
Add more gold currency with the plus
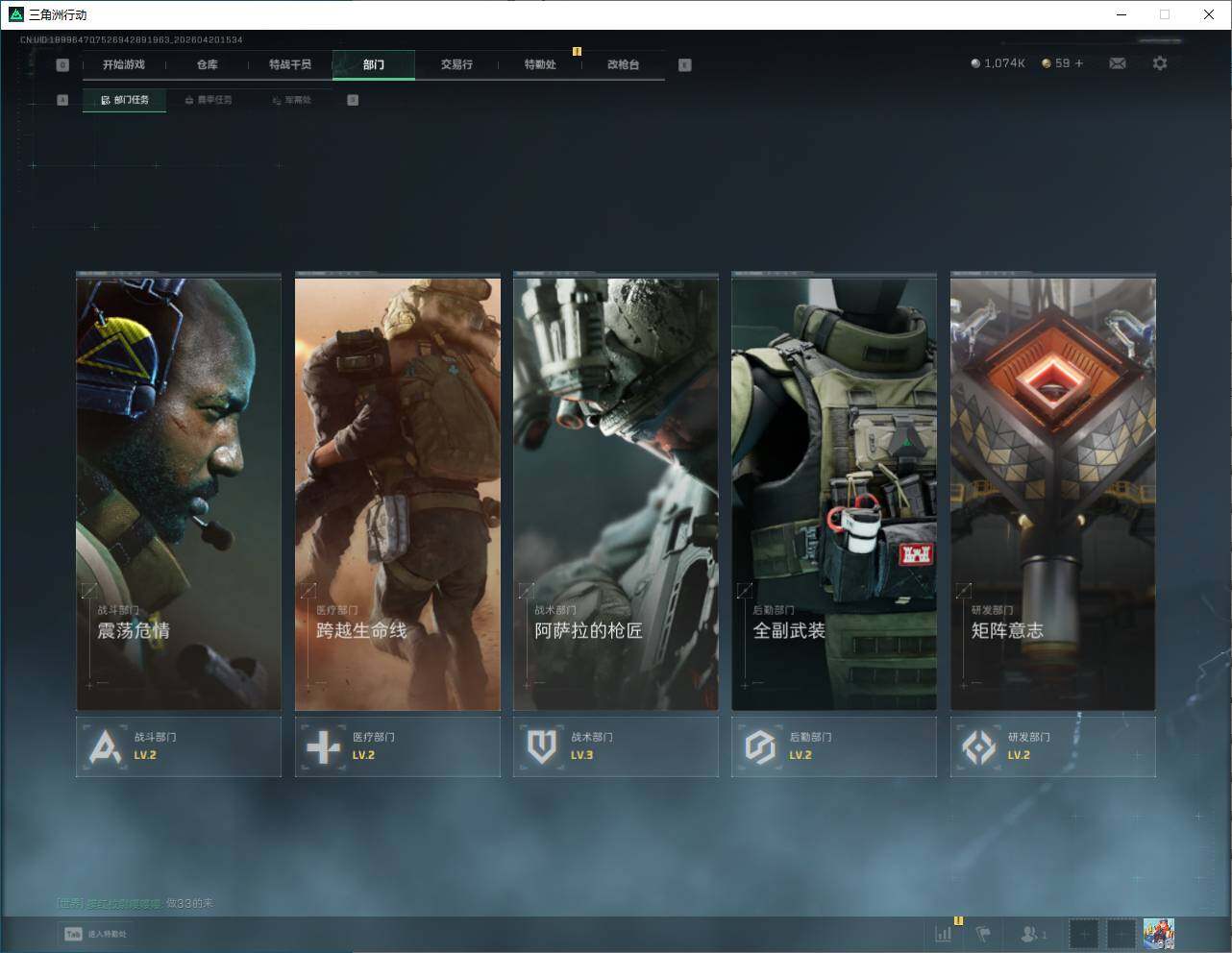coord(1079,63)
